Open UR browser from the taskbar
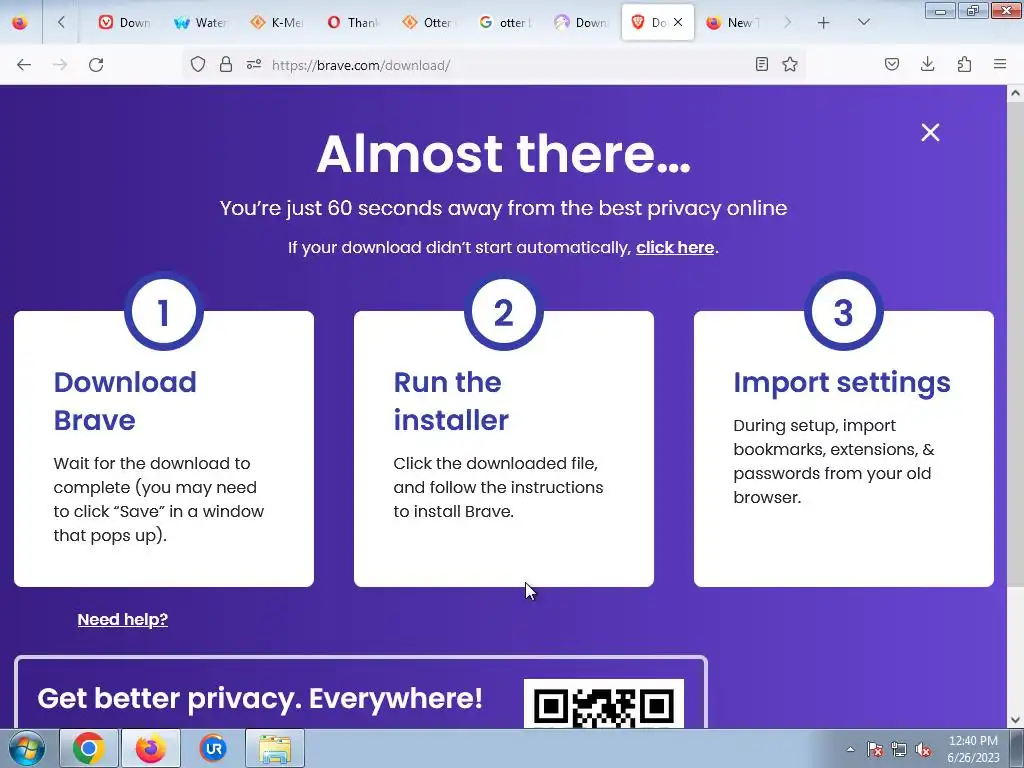1024x768 pixels. [x=213, y=748]
